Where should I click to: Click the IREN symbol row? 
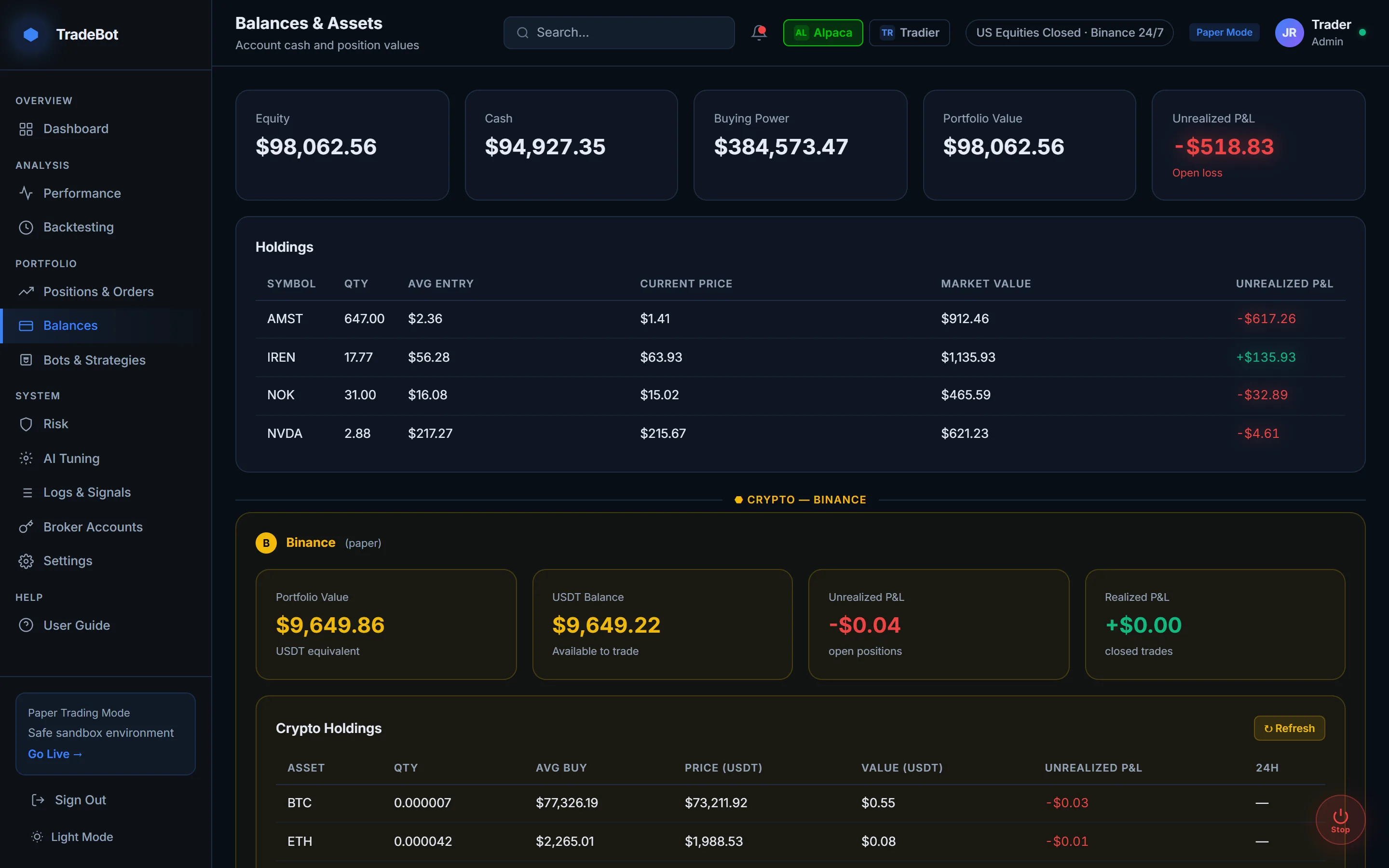[800, 358]
